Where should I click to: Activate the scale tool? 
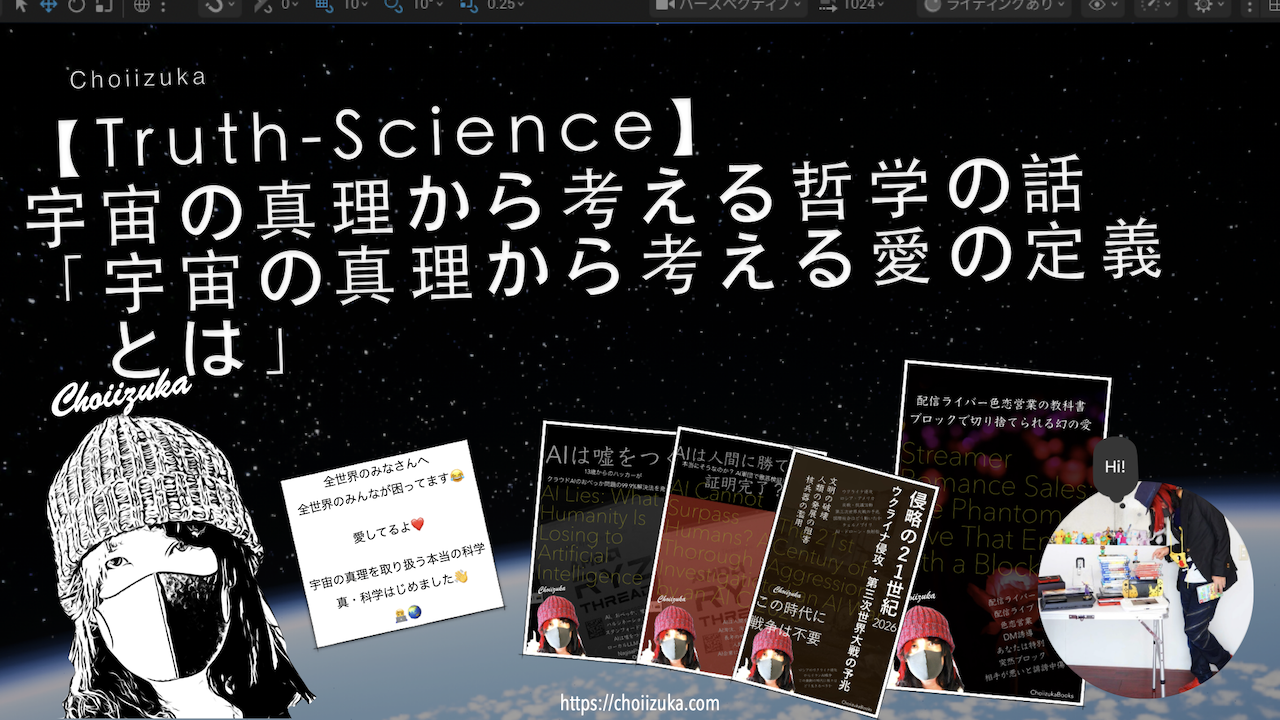(x=104, y=5)
